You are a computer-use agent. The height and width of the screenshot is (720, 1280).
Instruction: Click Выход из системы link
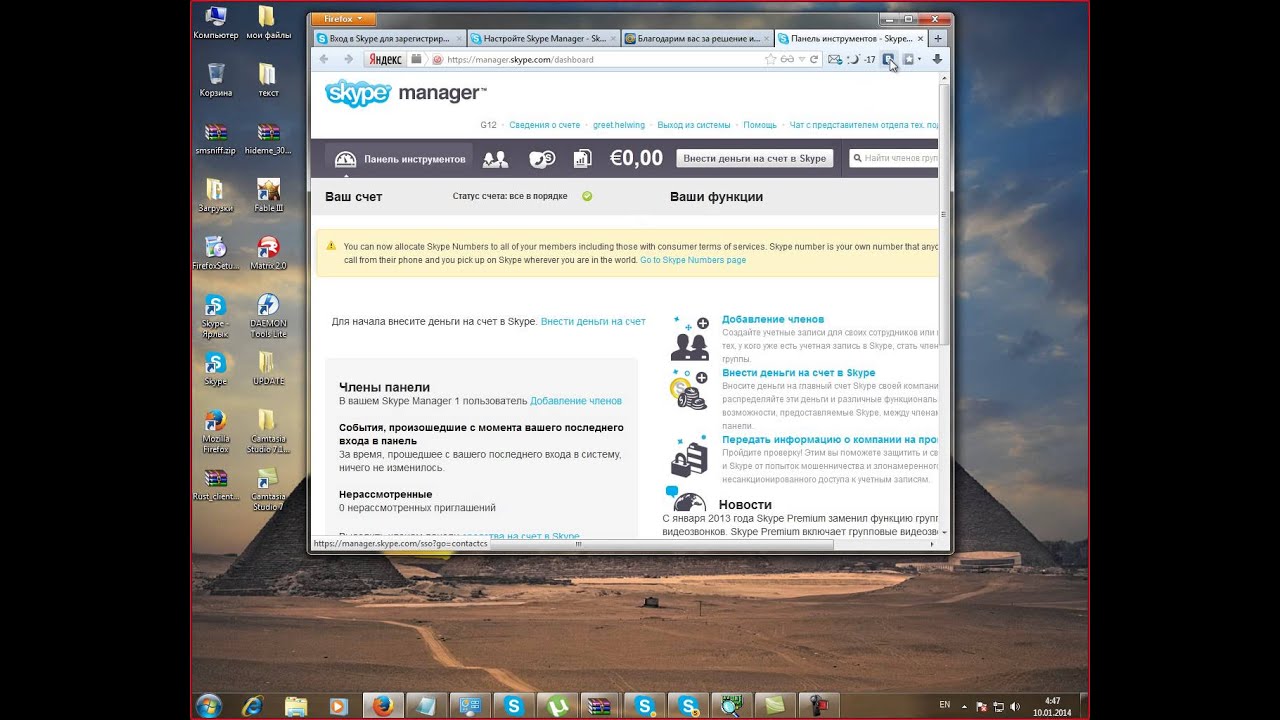tap(694, 125)
